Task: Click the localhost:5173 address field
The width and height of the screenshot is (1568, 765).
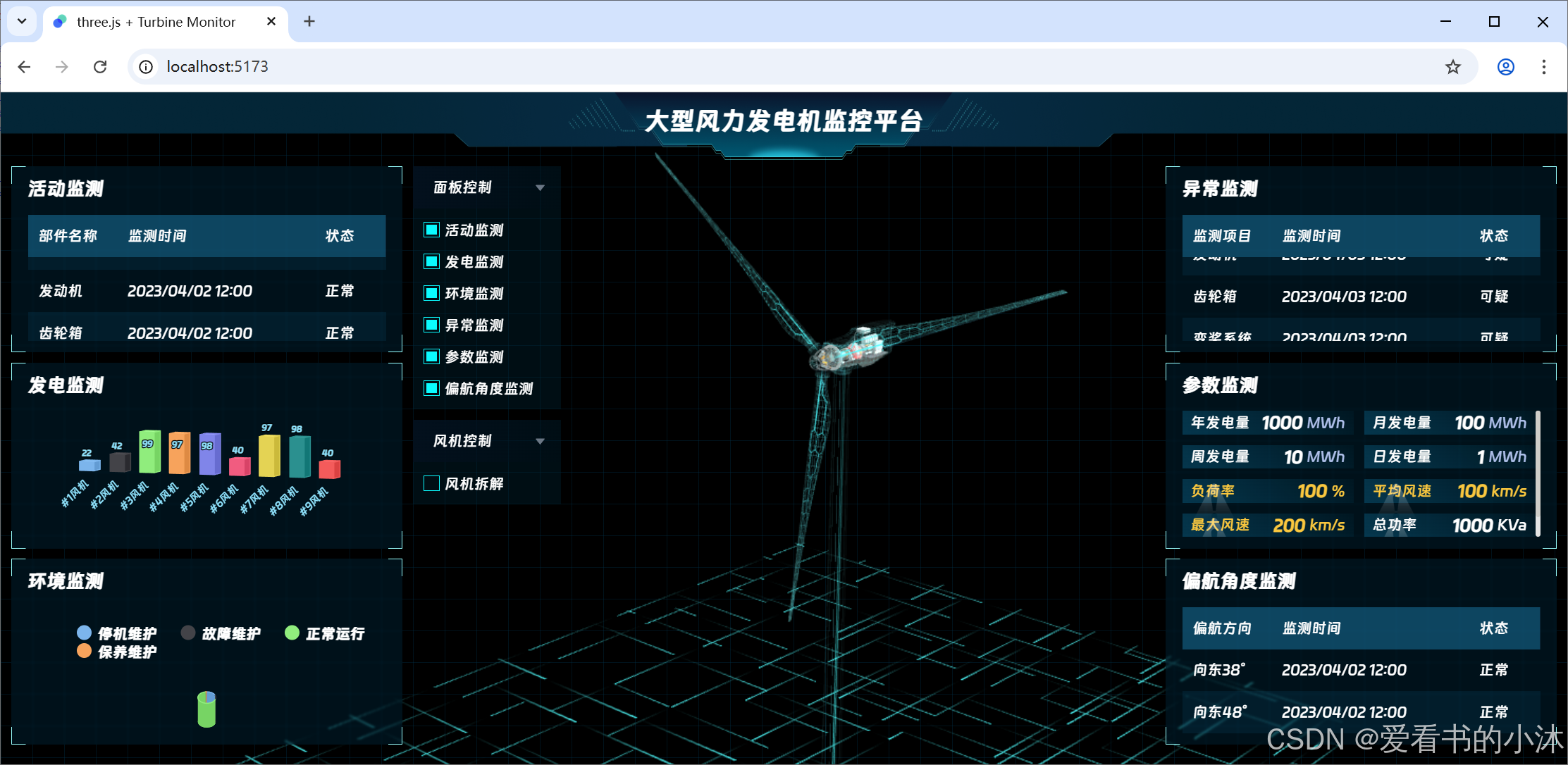Action: click(217, 67)
